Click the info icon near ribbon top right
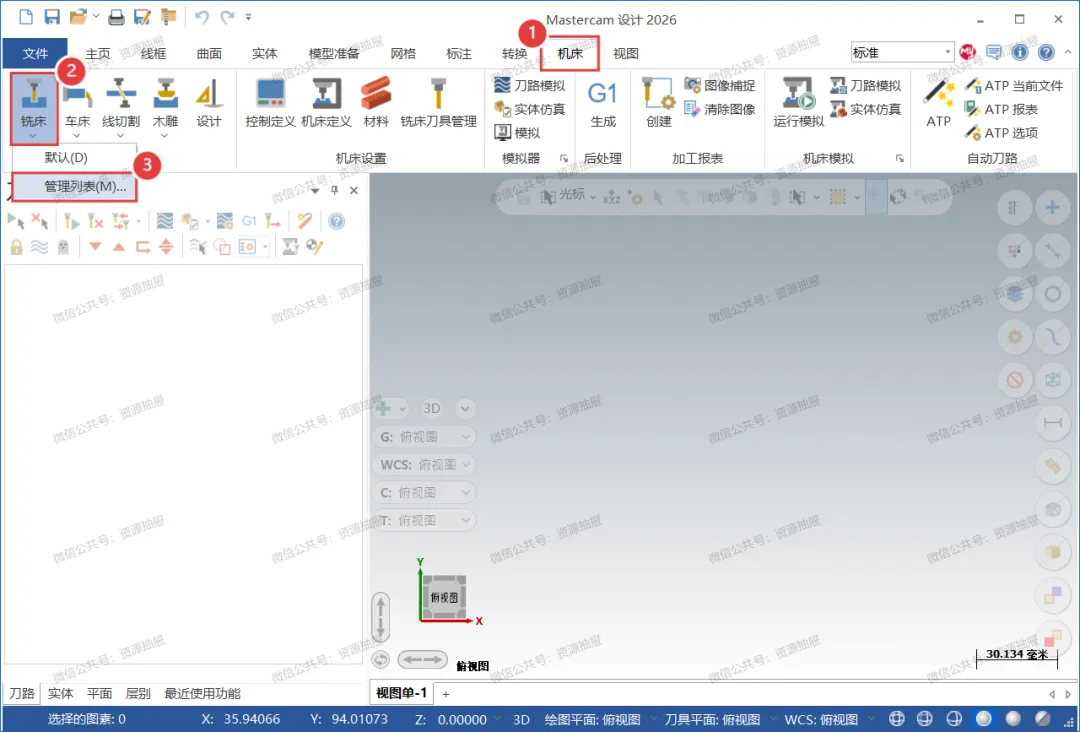Viewport: 1080px width, 732px height. tap(1020, 52)
